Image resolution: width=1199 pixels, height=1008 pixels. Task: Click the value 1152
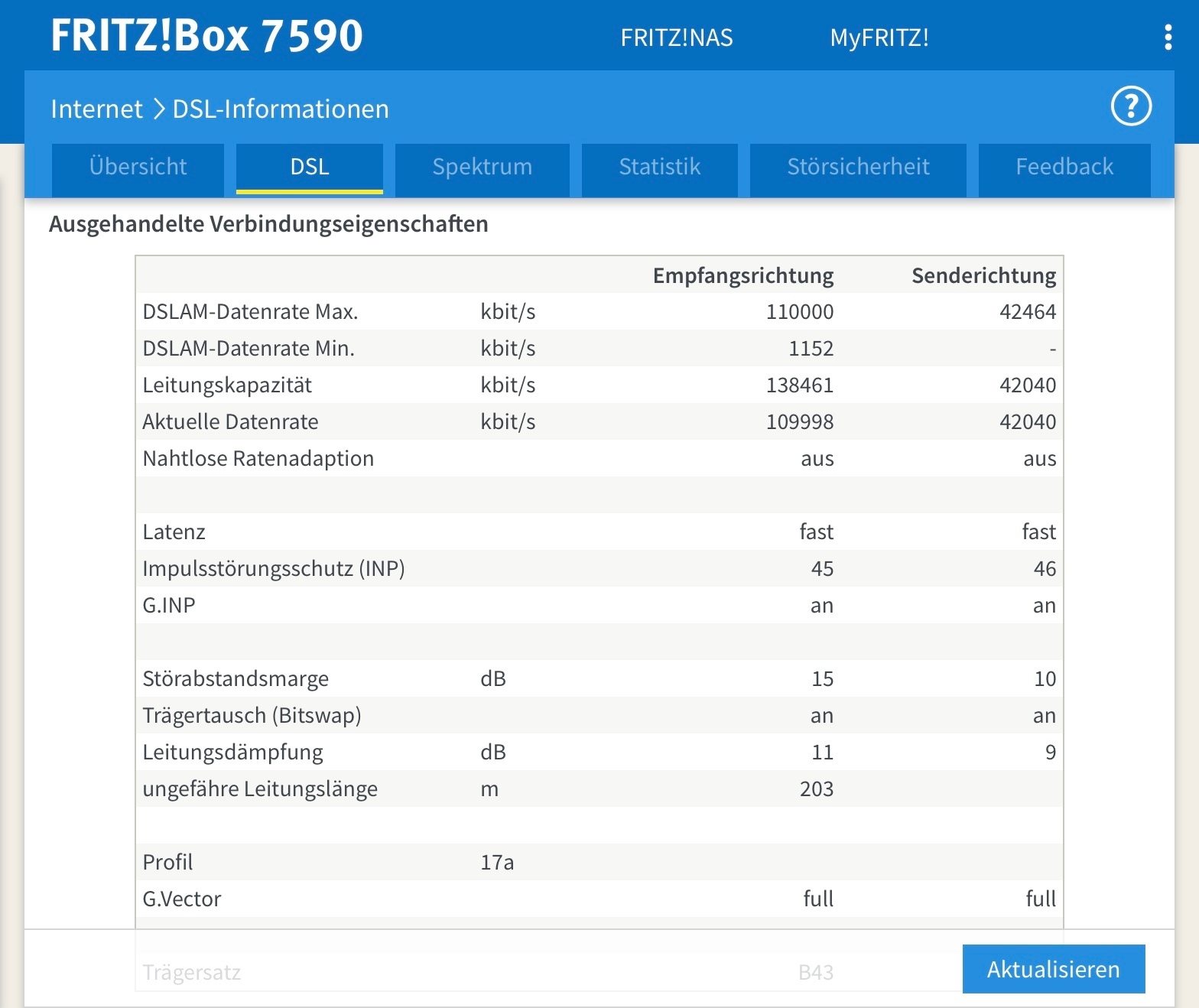pyautogui.click(x=811, y=349)
